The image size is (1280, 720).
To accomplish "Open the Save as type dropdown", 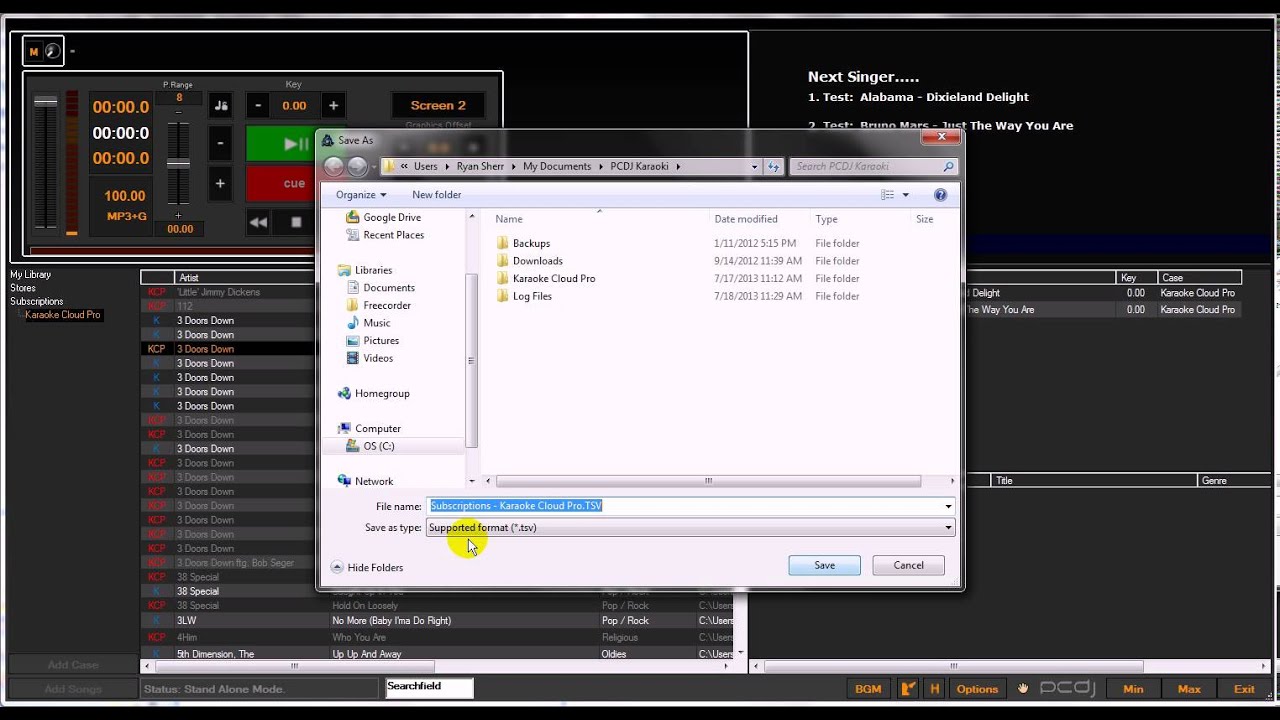I will tap(690, 528).
